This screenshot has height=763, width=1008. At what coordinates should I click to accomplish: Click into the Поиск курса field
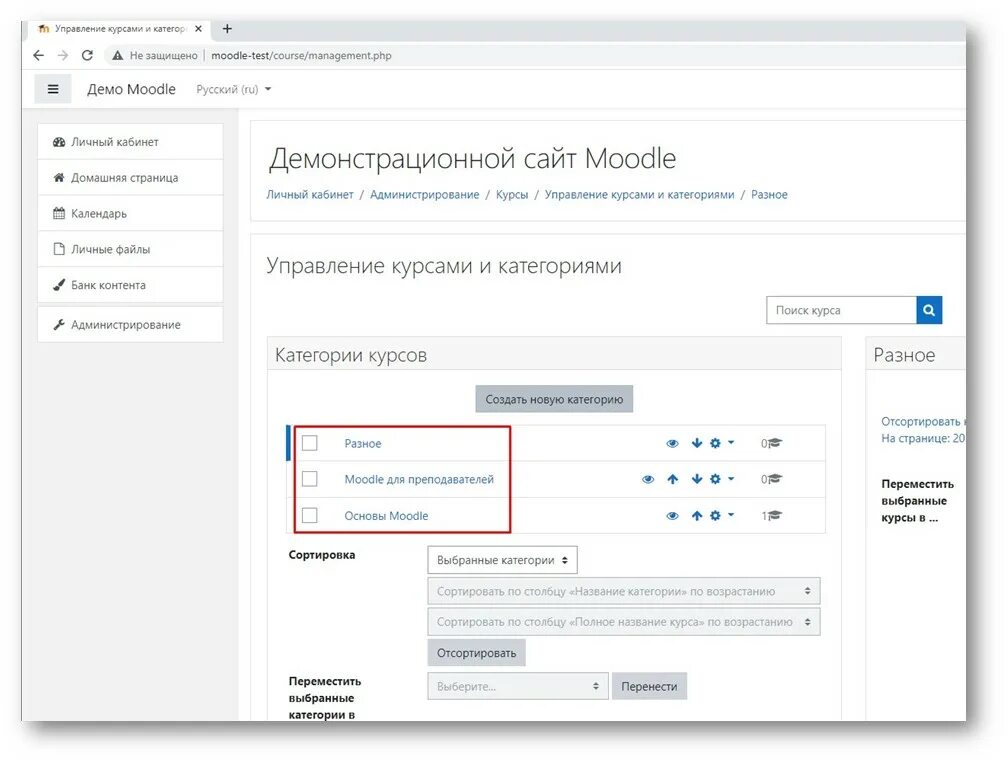tap(842, 310)
